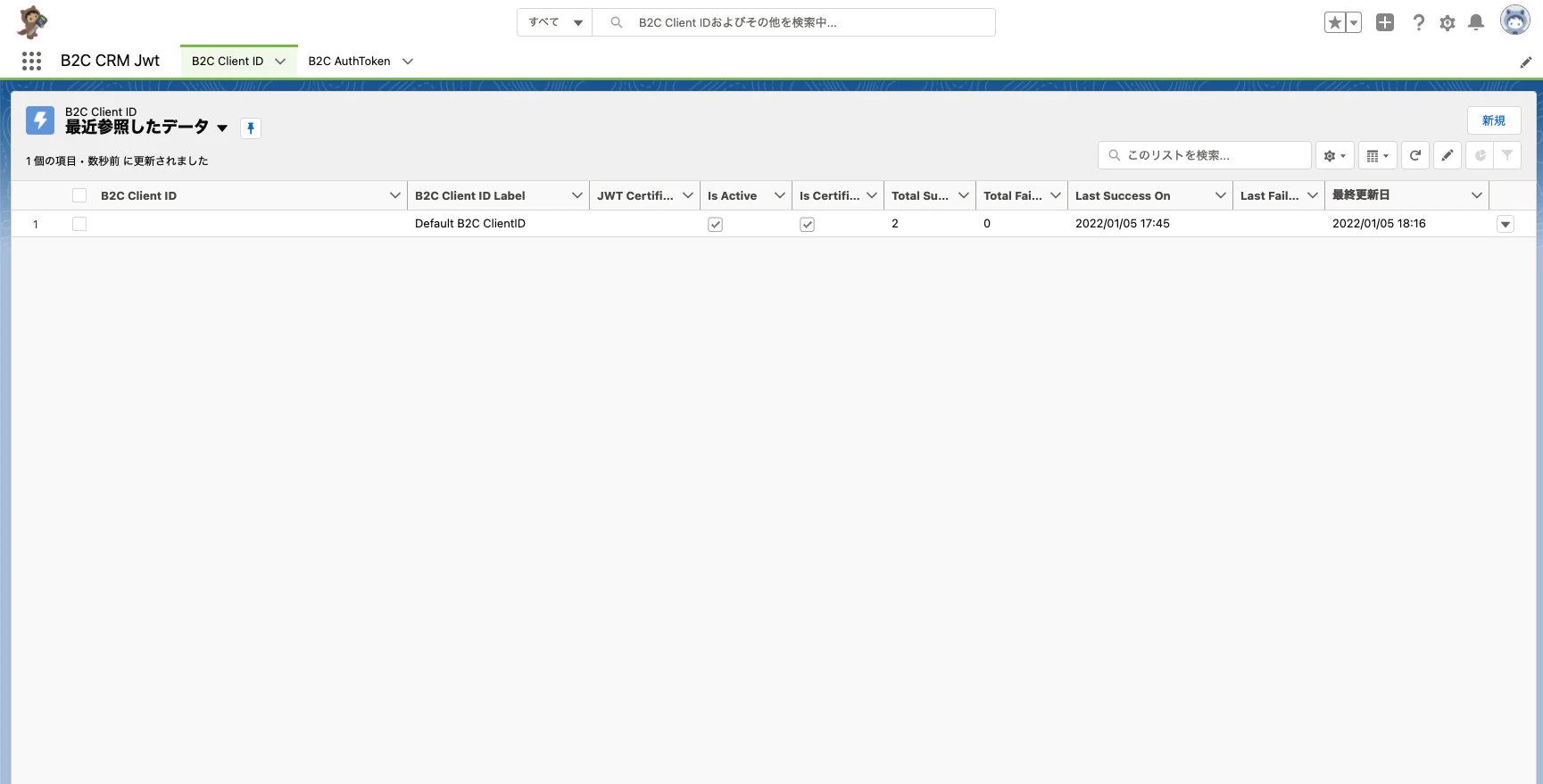The width and height of the screenshot is (1543, 784).
Task: Open the Last Fail... column menu
Action: tap(1313, 195)
